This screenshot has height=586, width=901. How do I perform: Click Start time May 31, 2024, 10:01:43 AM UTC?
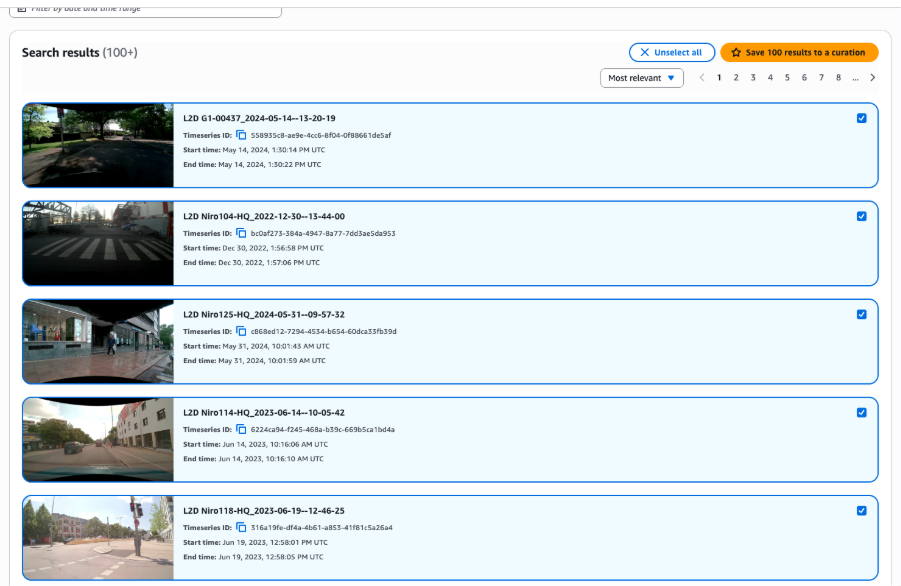click(x=256, y=346)
